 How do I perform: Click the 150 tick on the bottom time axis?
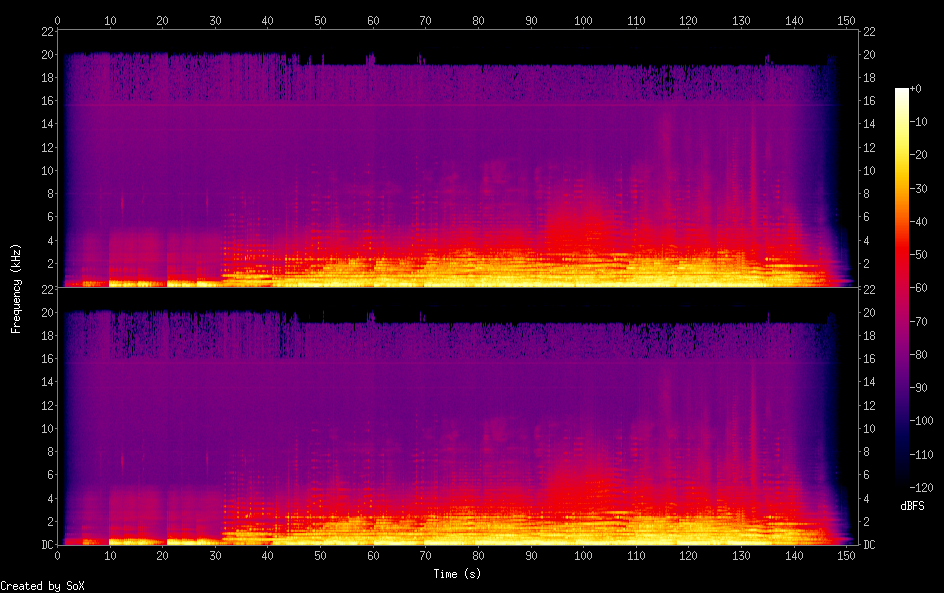[846, 554]
